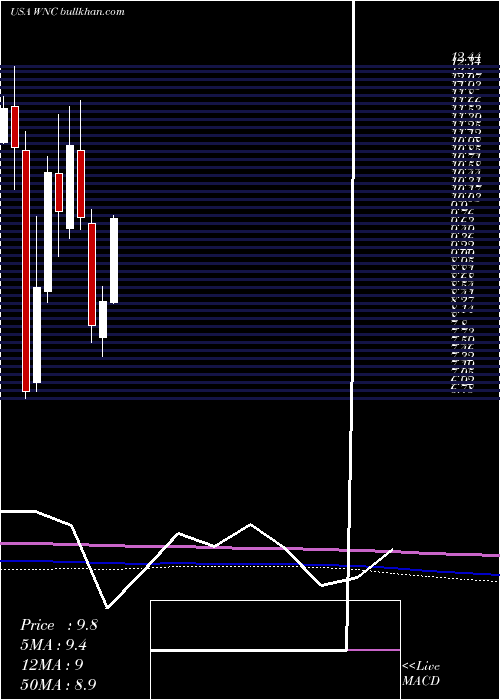
Task: Click the pink moving average line
Action: [x=250, y=549]
